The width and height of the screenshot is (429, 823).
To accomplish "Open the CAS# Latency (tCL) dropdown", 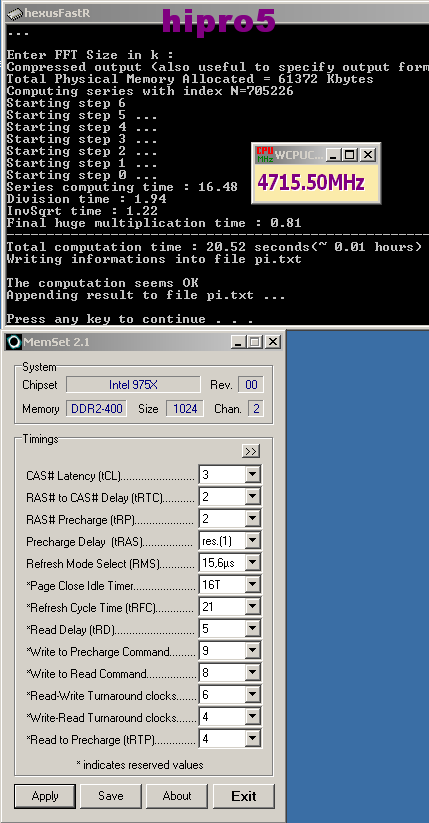I will (253, 475).
